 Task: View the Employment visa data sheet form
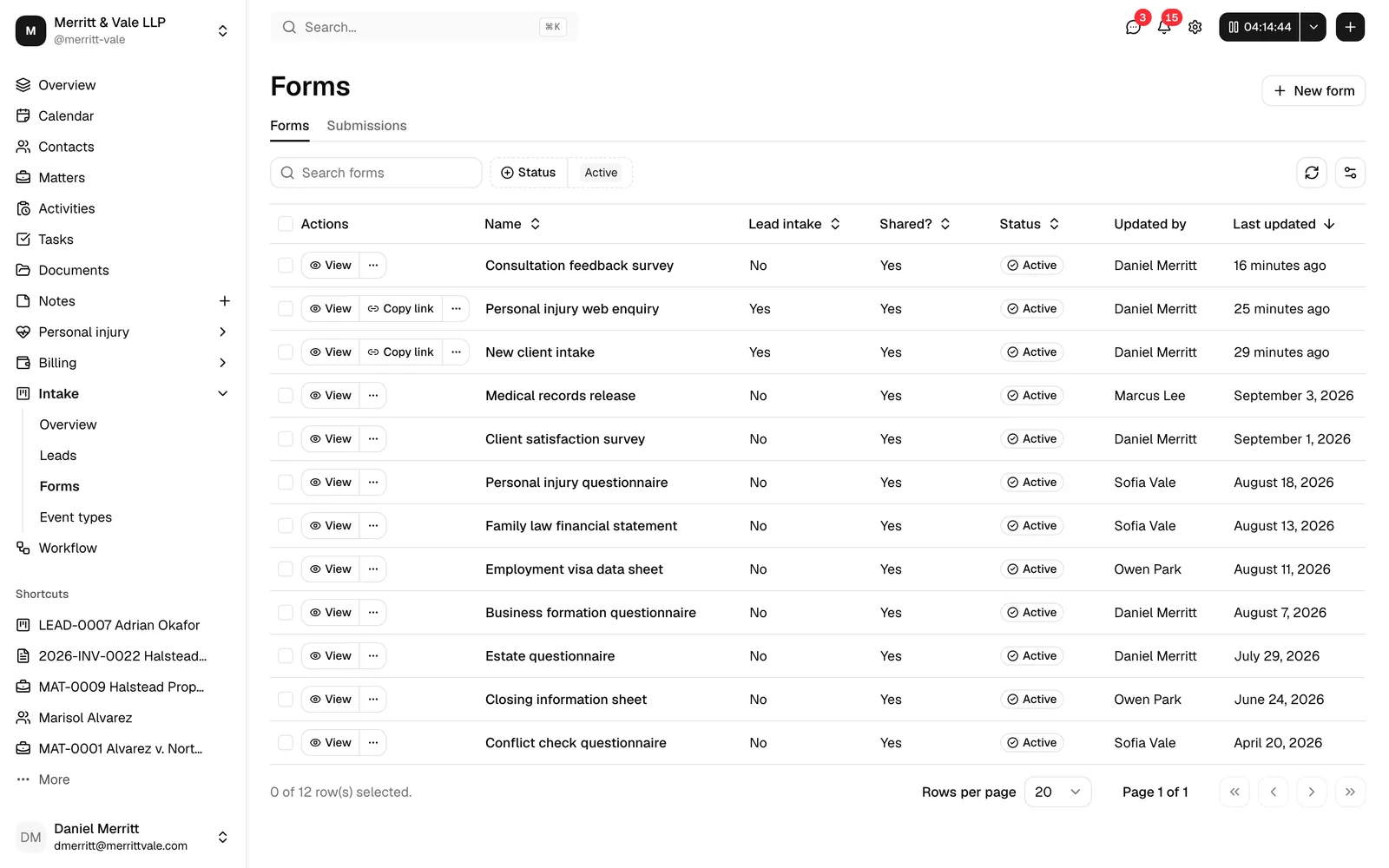[331, 569]
